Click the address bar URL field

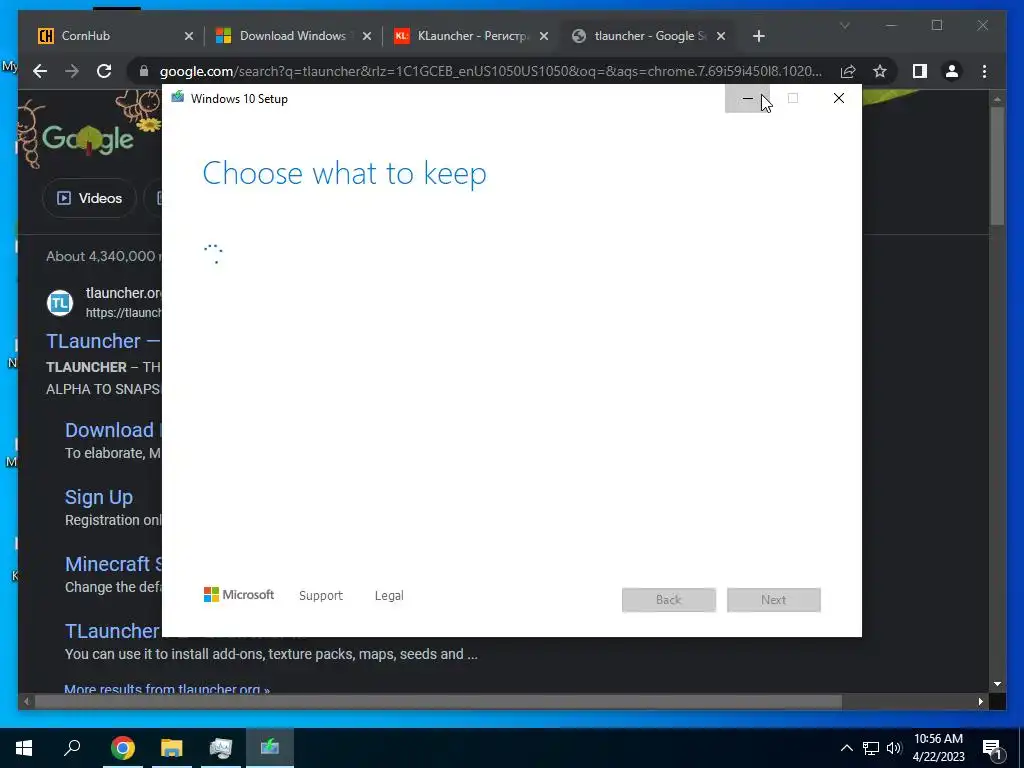(490, 71)
